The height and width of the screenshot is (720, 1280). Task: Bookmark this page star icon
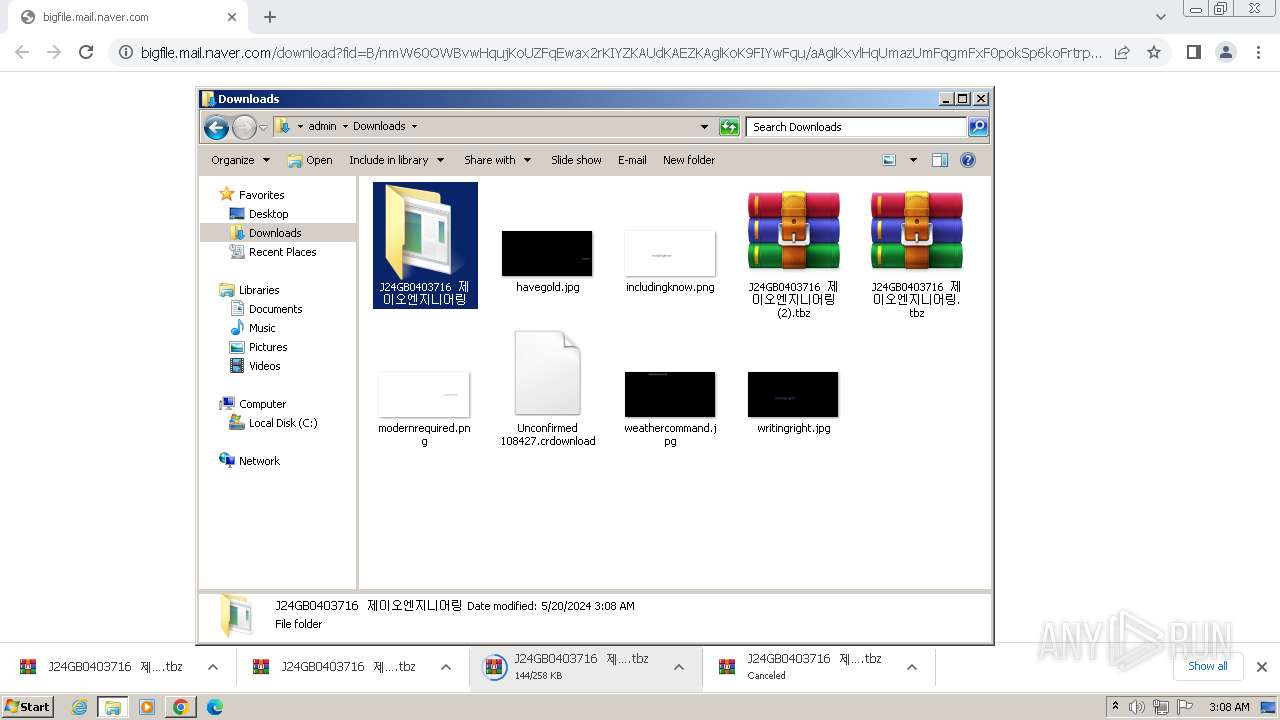(x=1154, y=52)
